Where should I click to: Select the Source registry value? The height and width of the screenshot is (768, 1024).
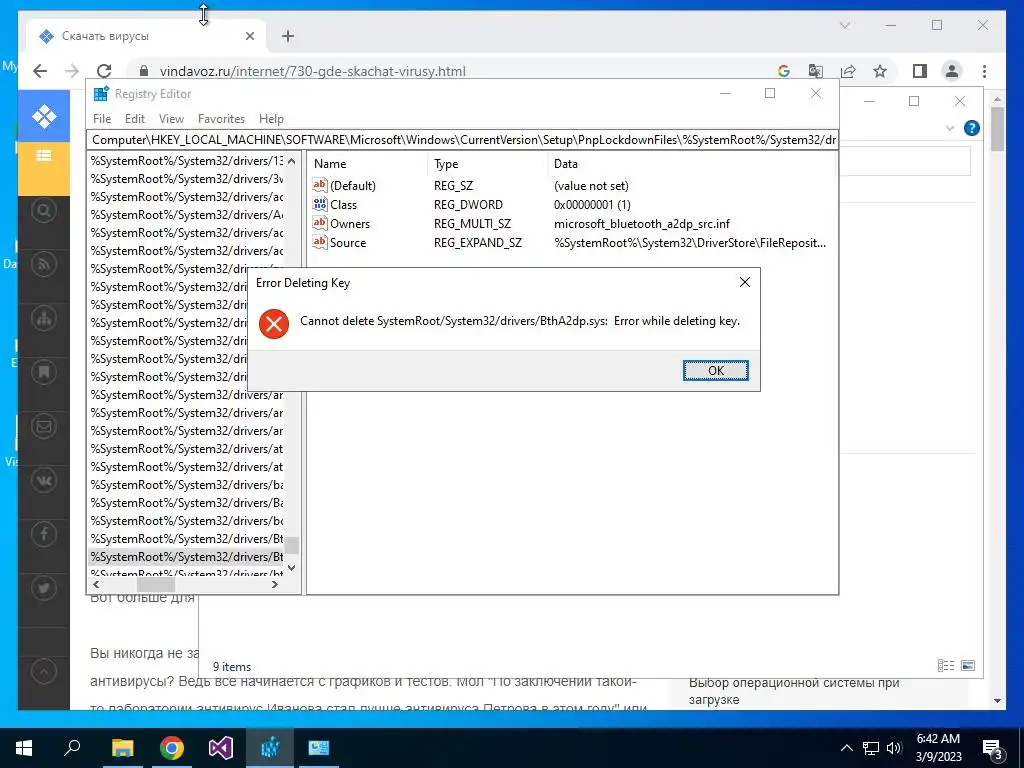point(347,242)
